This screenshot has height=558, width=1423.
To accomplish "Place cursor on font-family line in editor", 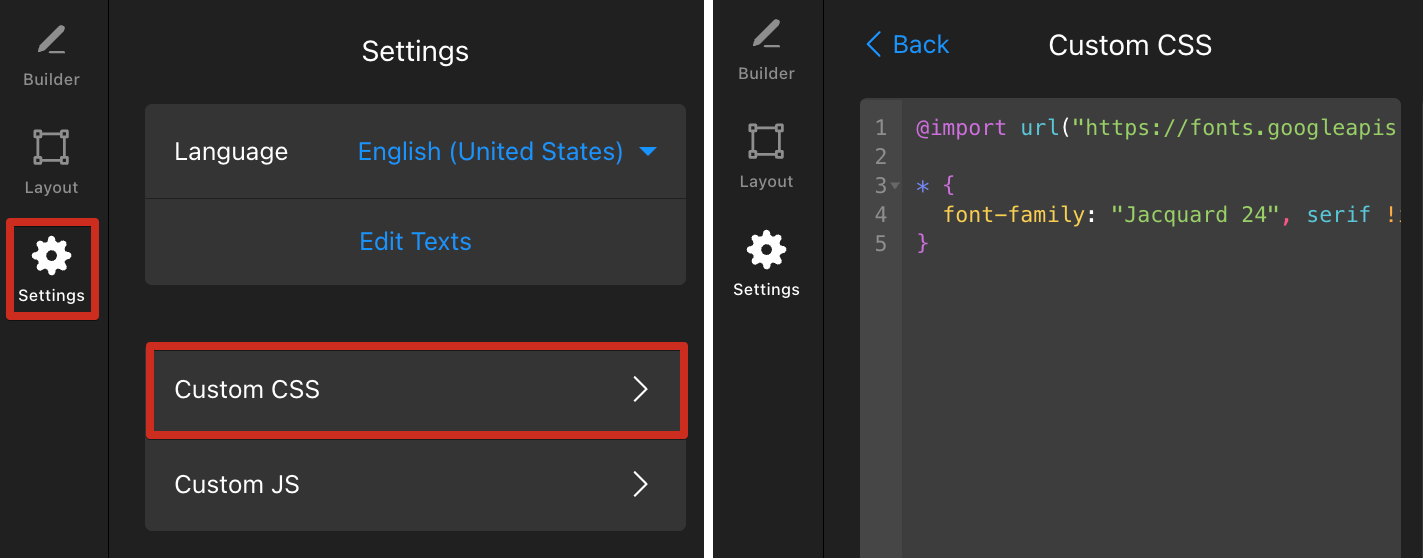I will click(x=1170, y=214).
